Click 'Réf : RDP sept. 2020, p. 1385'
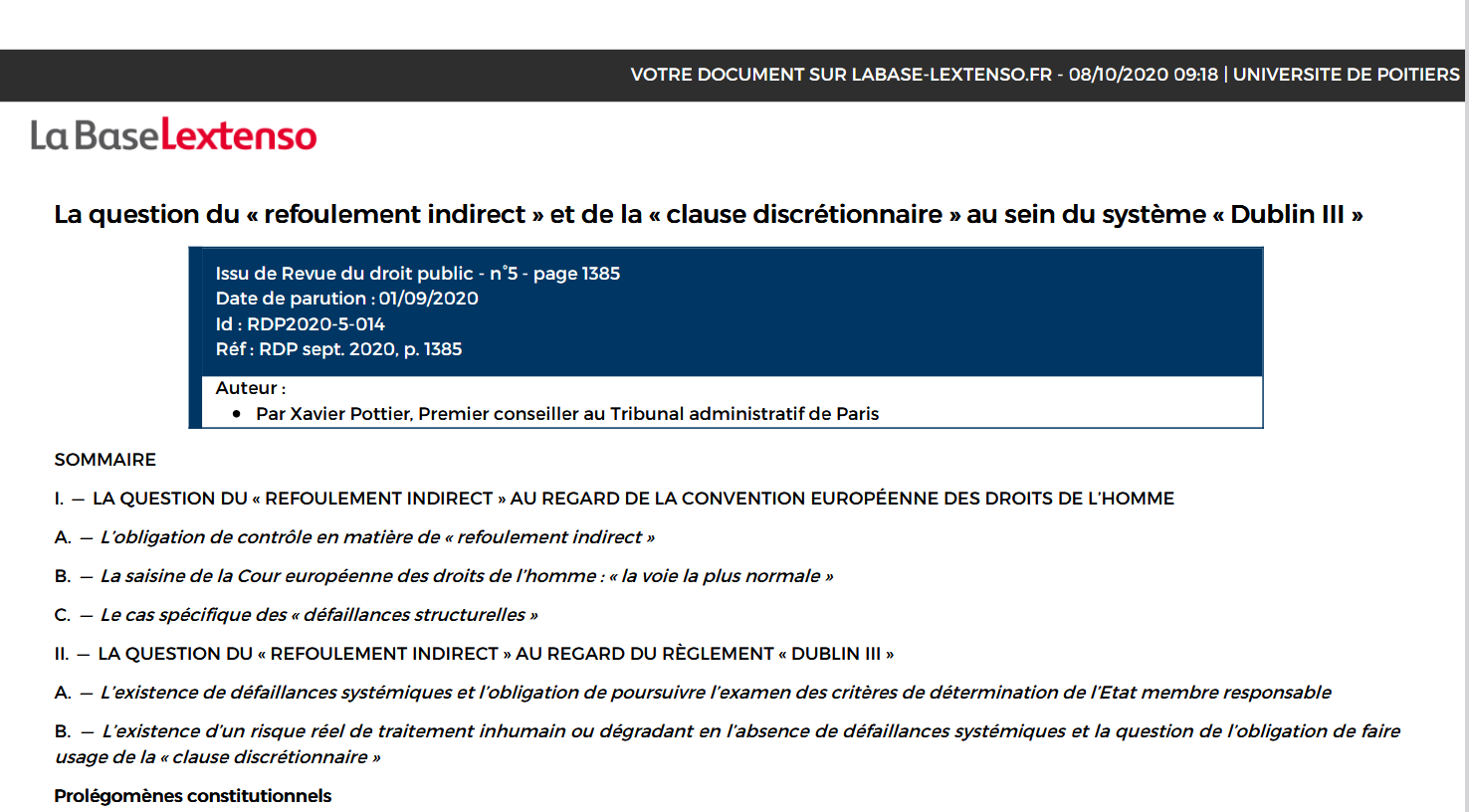Screen dimensions: 1469x812 (338, 349)
